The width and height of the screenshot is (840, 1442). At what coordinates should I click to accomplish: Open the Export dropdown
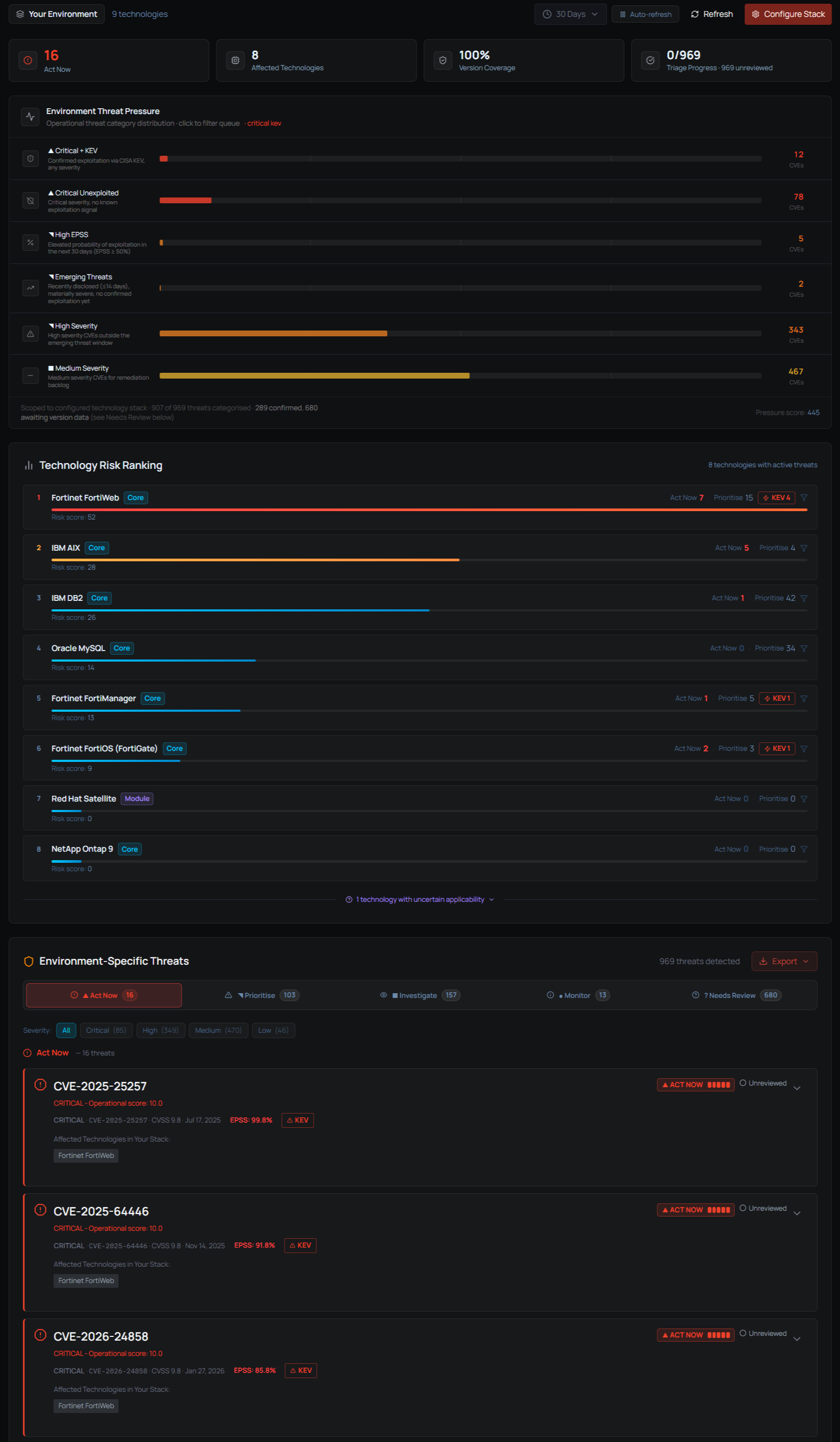(x=784, y=962)
